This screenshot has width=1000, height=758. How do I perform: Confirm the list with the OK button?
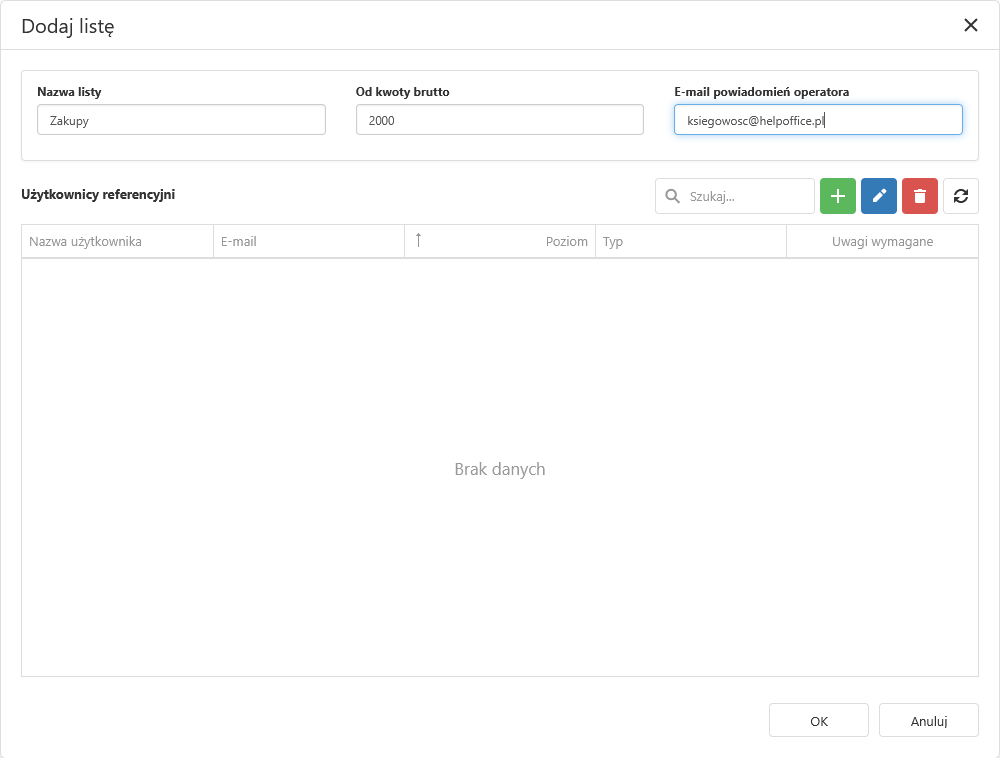click(818, 721)
